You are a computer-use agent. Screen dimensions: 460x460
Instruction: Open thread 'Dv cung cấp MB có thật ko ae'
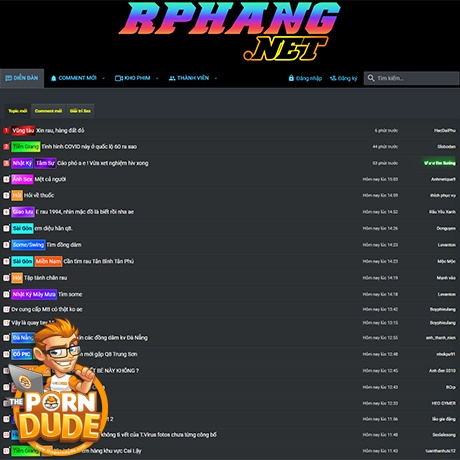pyautogui.click(x=47, y=309)
